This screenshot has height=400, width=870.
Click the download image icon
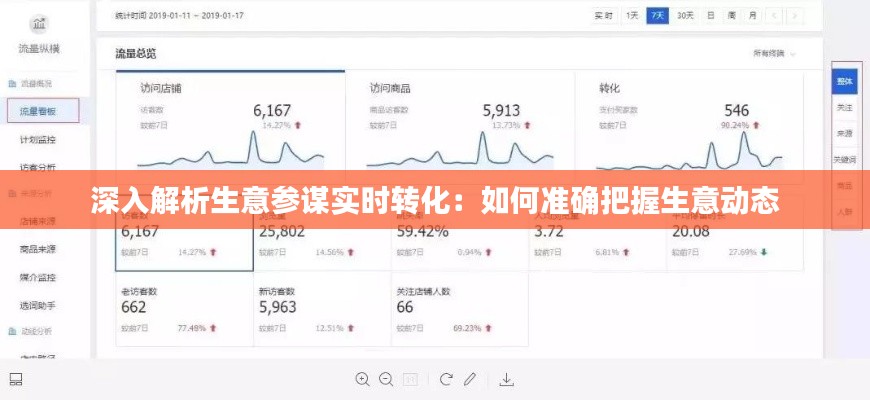[507, 379]
